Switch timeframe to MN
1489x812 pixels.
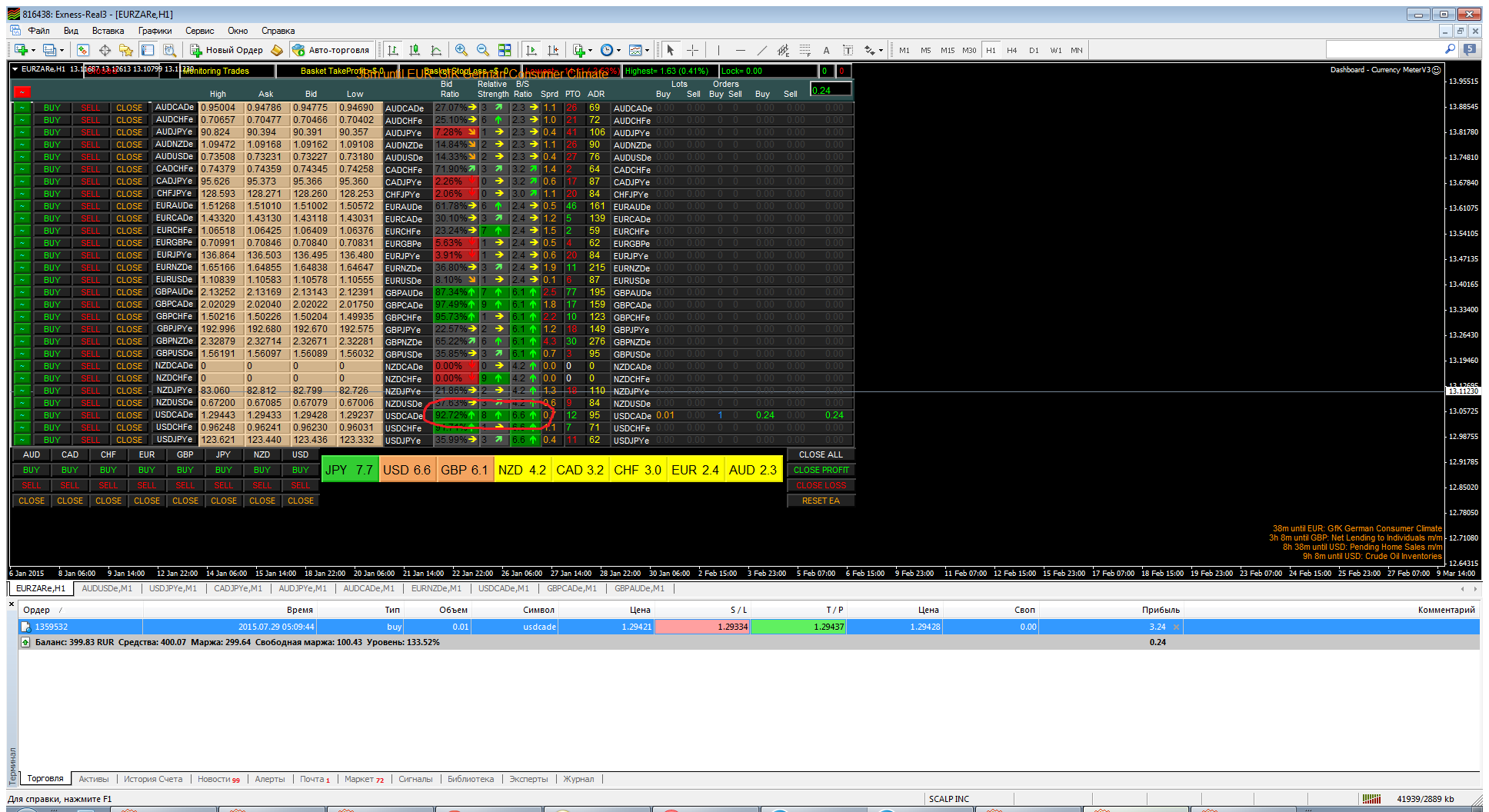pyautogui.click(x=1077, y=50)
